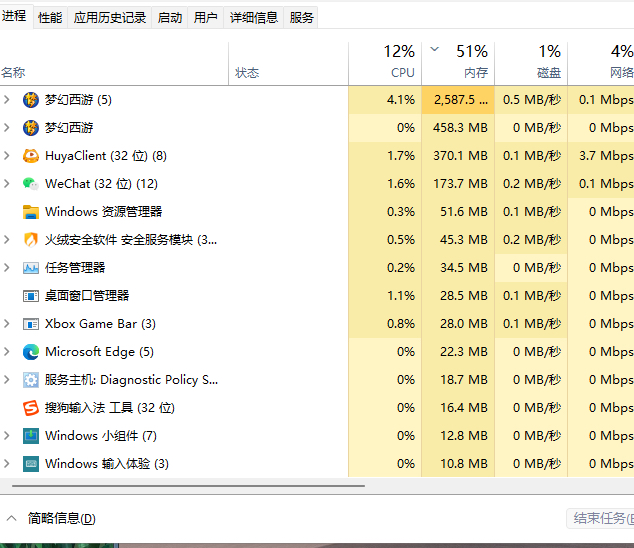Expand the HuyaClient (32 位) (8) group
Viewport: 634px width, 548px height.
tap(6, 156)
